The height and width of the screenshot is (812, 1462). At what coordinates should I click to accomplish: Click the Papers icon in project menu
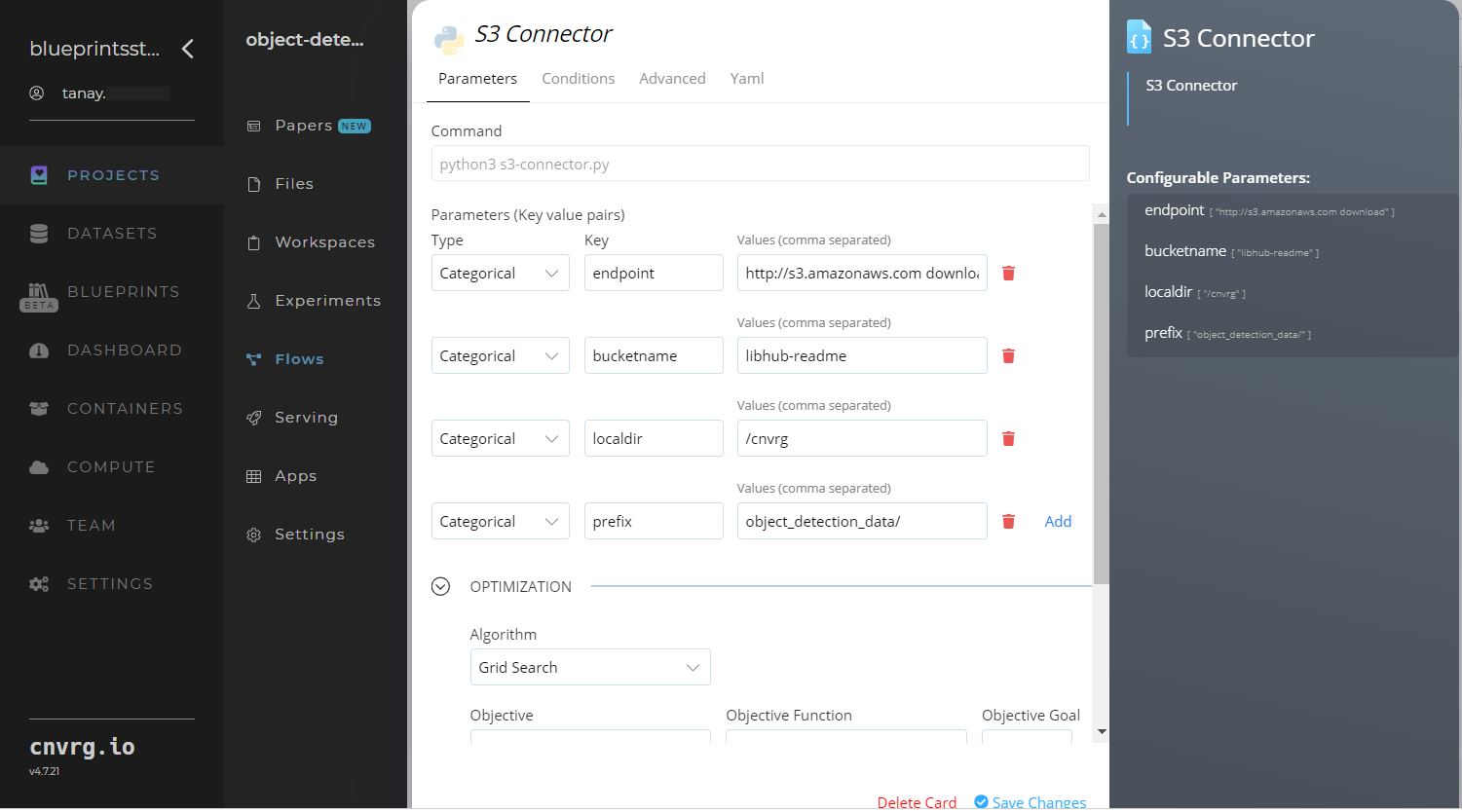click(x=254, y=126)
